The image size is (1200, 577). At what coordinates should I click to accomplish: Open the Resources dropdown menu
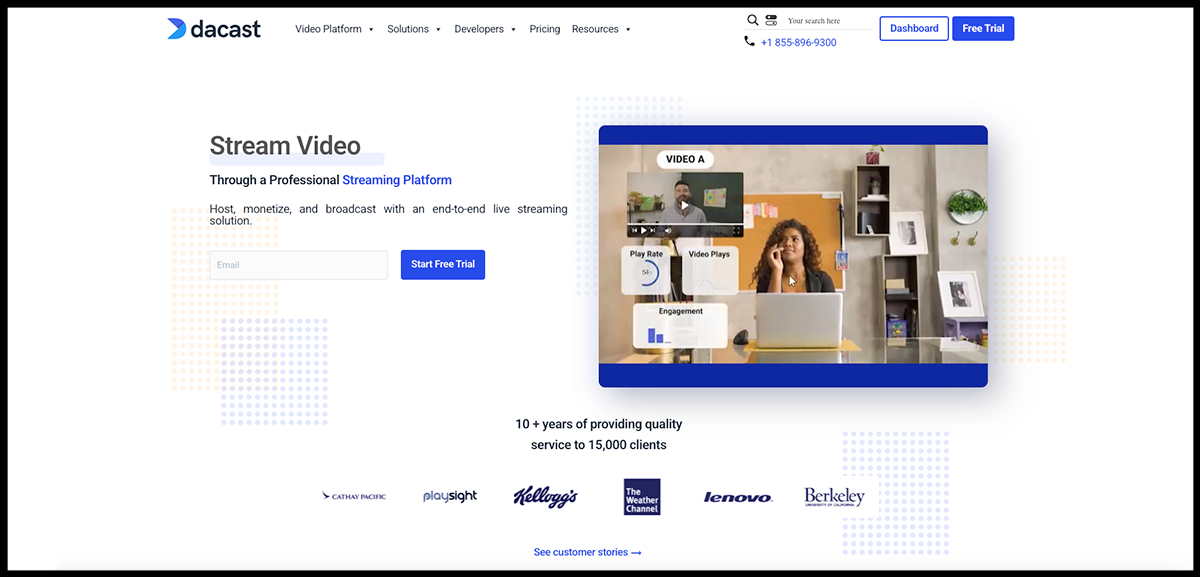tap(601, 29)
